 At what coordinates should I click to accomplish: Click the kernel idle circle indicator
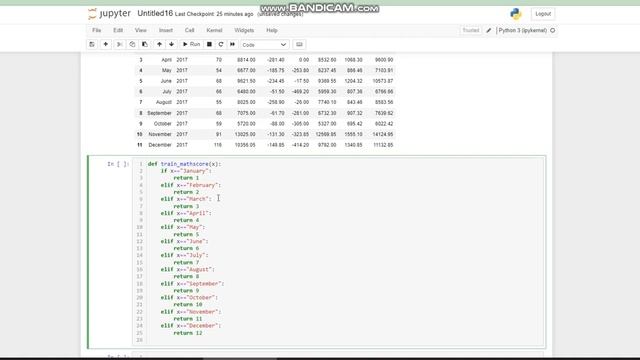pyautogui.click(x=553, y=31)
